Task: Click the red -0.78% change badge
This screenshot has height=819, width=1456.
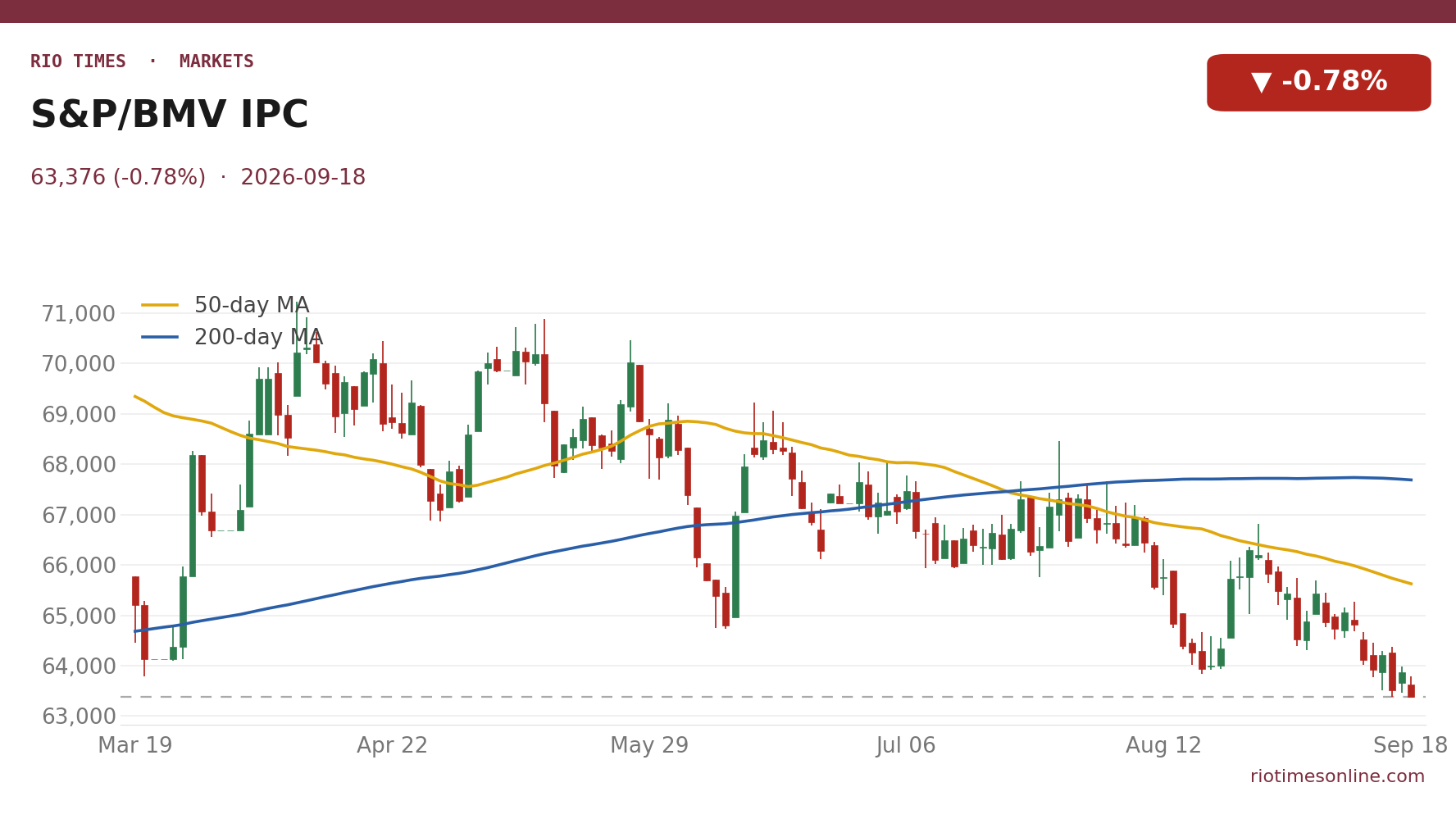Action: [x=1318, y=83]
